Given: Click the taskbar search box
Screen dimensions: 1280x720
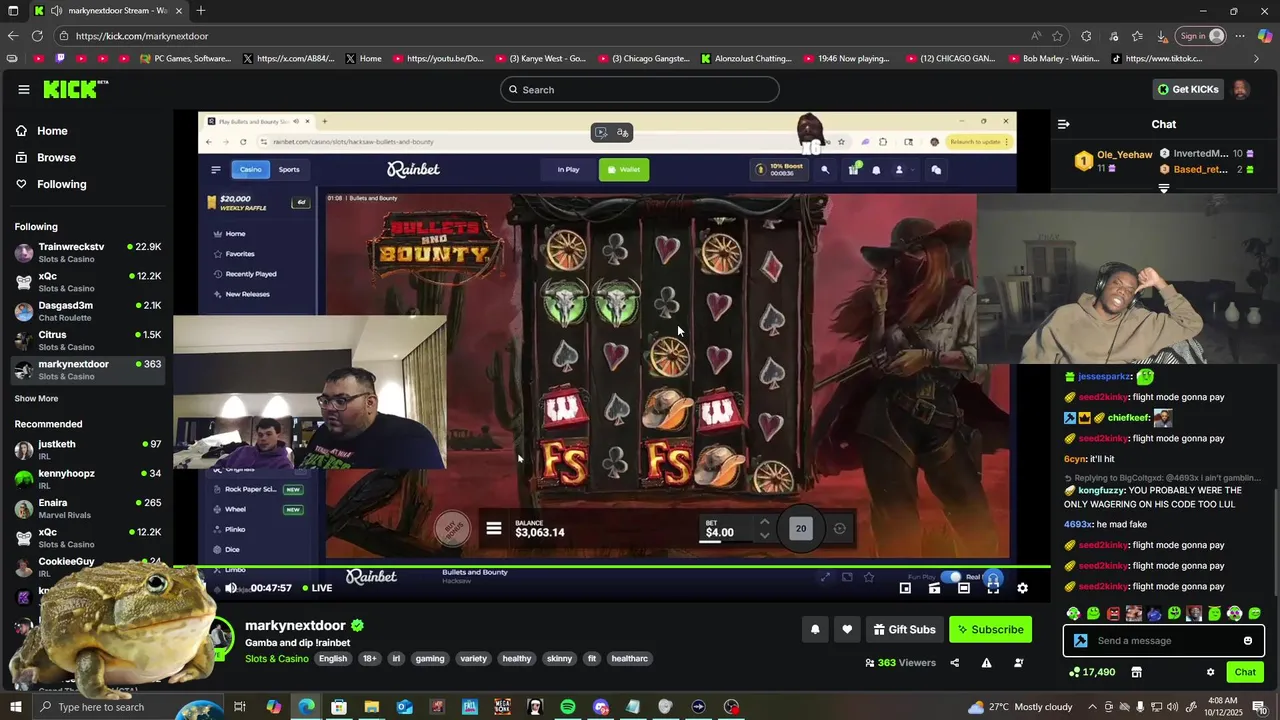Looking at the screenshot, I should (x=129, y=707).
